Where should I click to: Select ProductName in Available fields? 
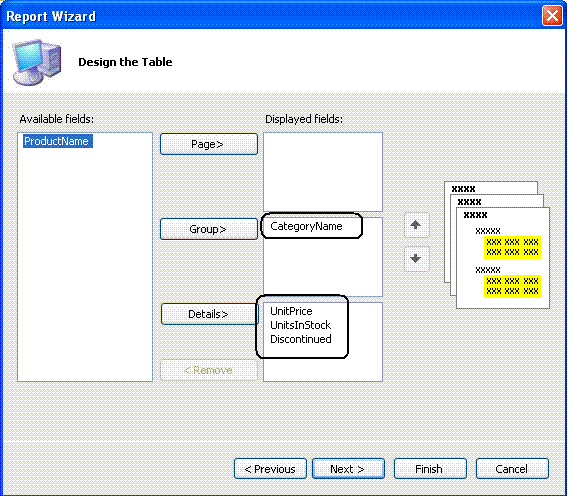[x=57, y=141]
